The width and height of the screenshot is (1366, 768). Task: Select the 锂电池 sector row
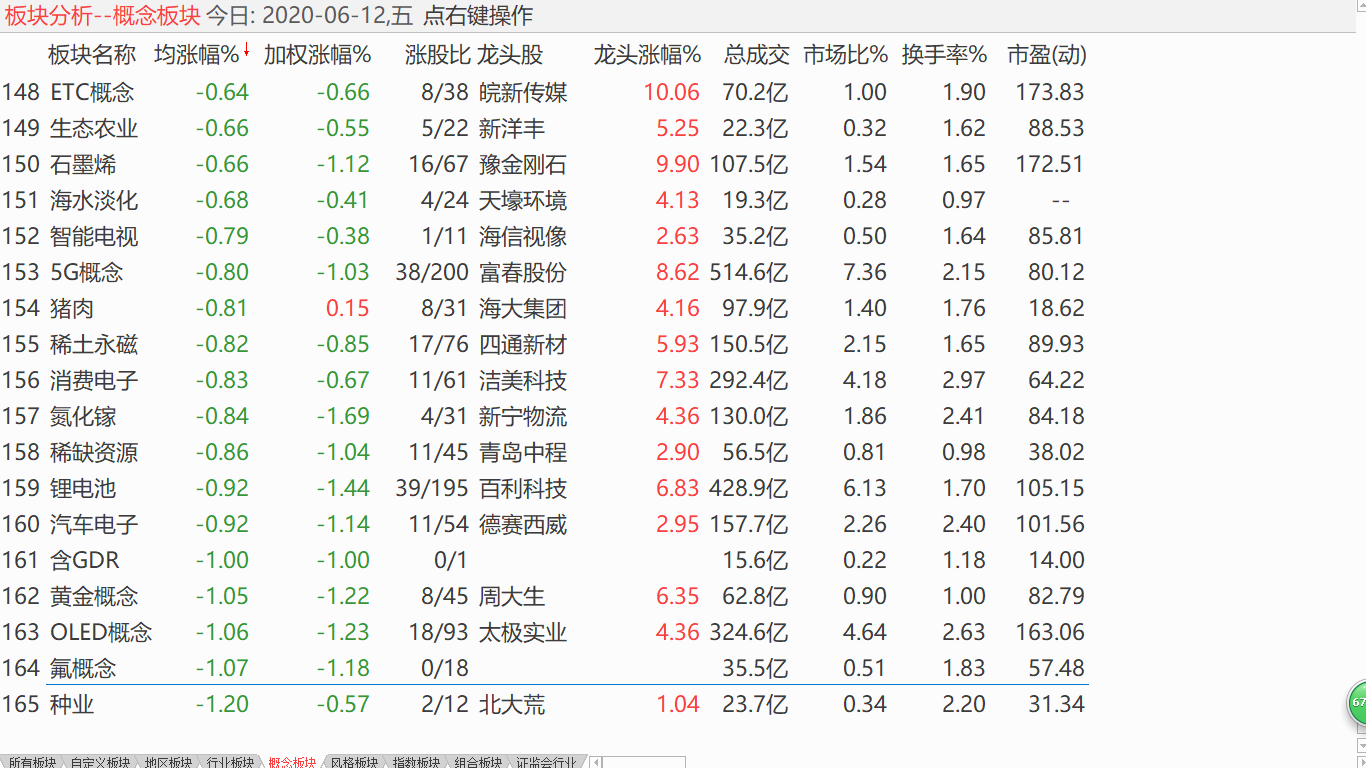click(x=544, y=488)
